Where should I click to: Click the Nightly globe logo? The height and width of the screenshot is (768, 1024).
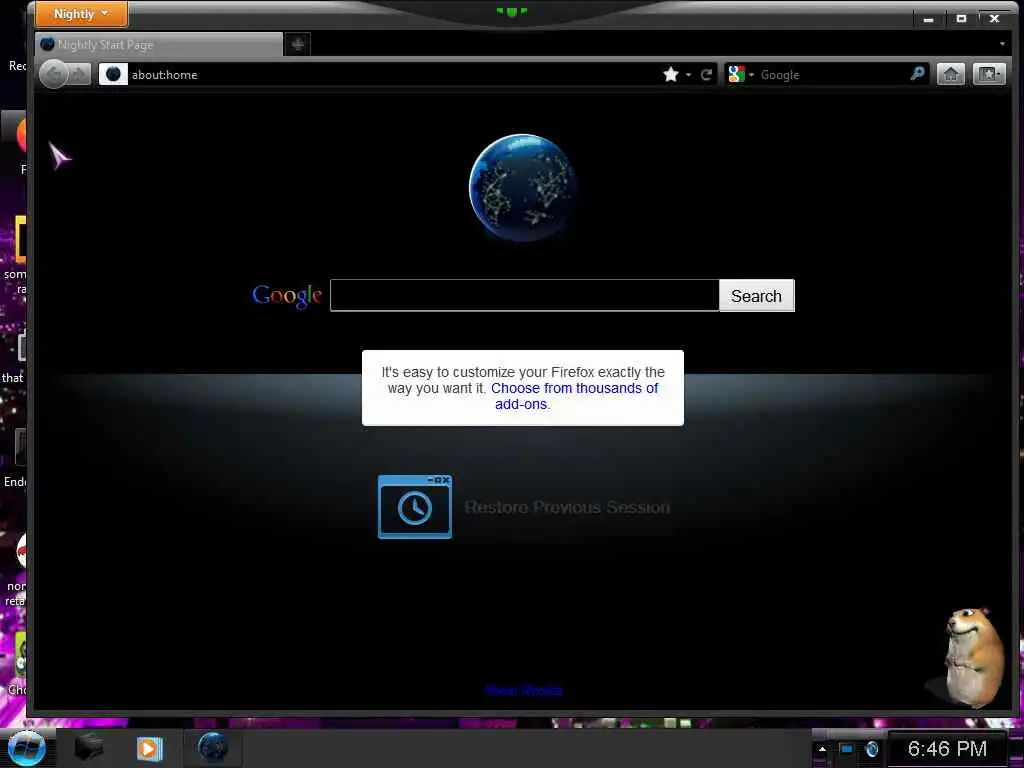(x=522, y=187)
